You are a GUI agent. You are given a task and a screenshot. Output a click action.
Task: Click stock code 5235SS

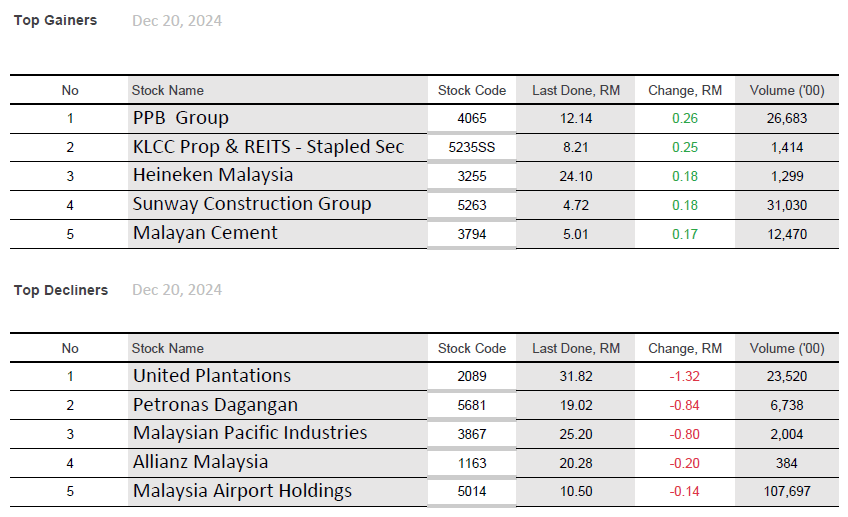(472, 147)
